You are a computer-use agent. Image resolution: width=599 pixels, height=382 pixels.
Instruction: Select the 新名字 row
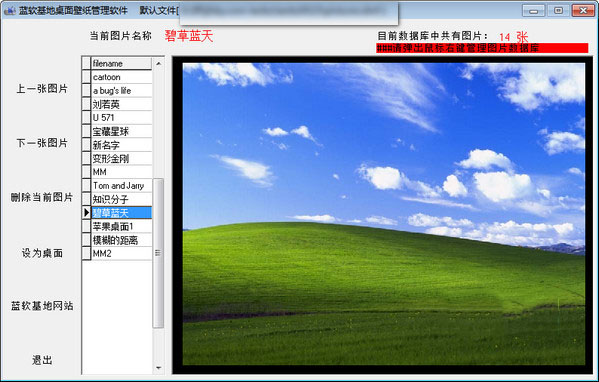pos(121,145)
